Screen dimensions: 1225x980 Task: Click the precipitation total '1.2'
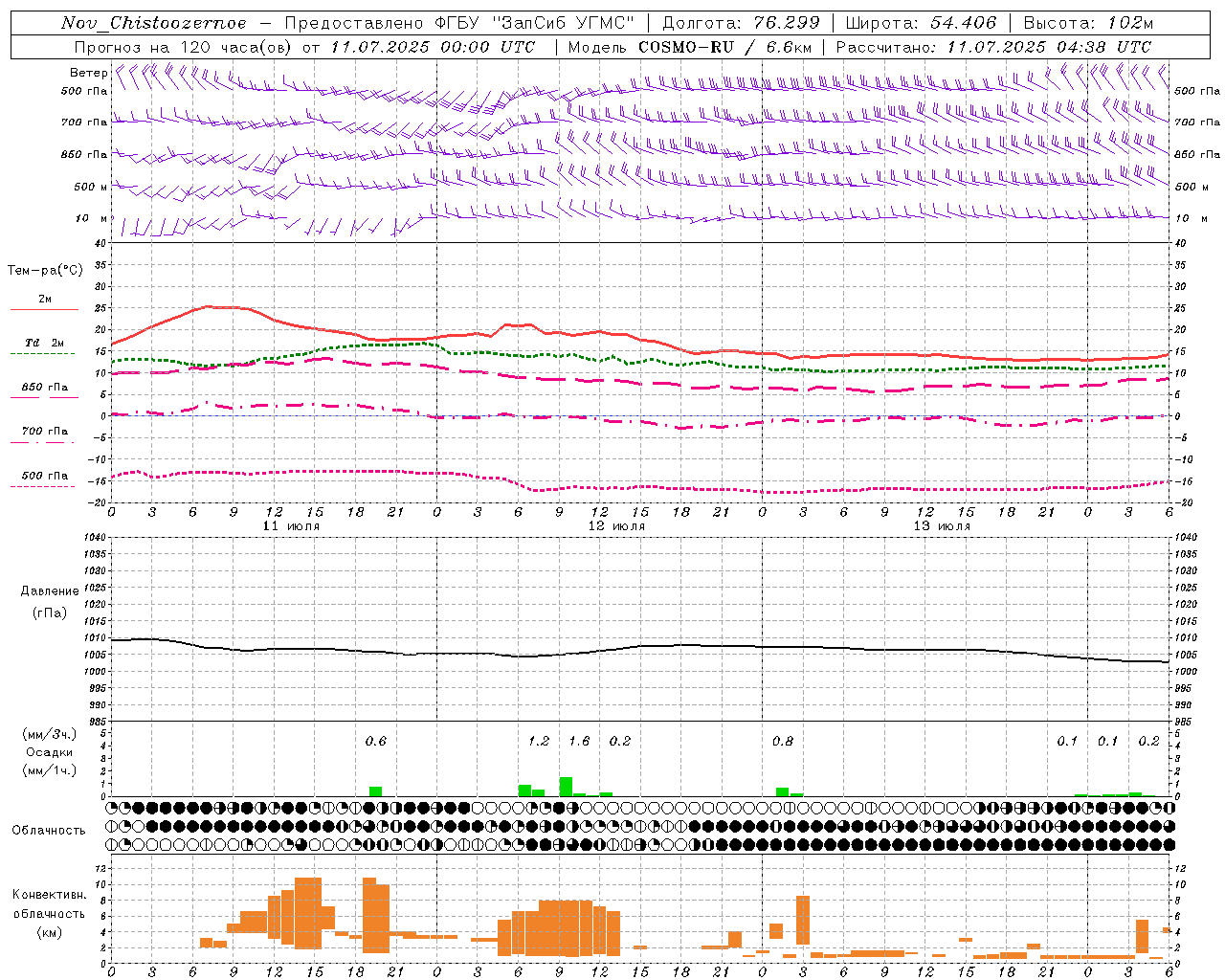point(539,742)
